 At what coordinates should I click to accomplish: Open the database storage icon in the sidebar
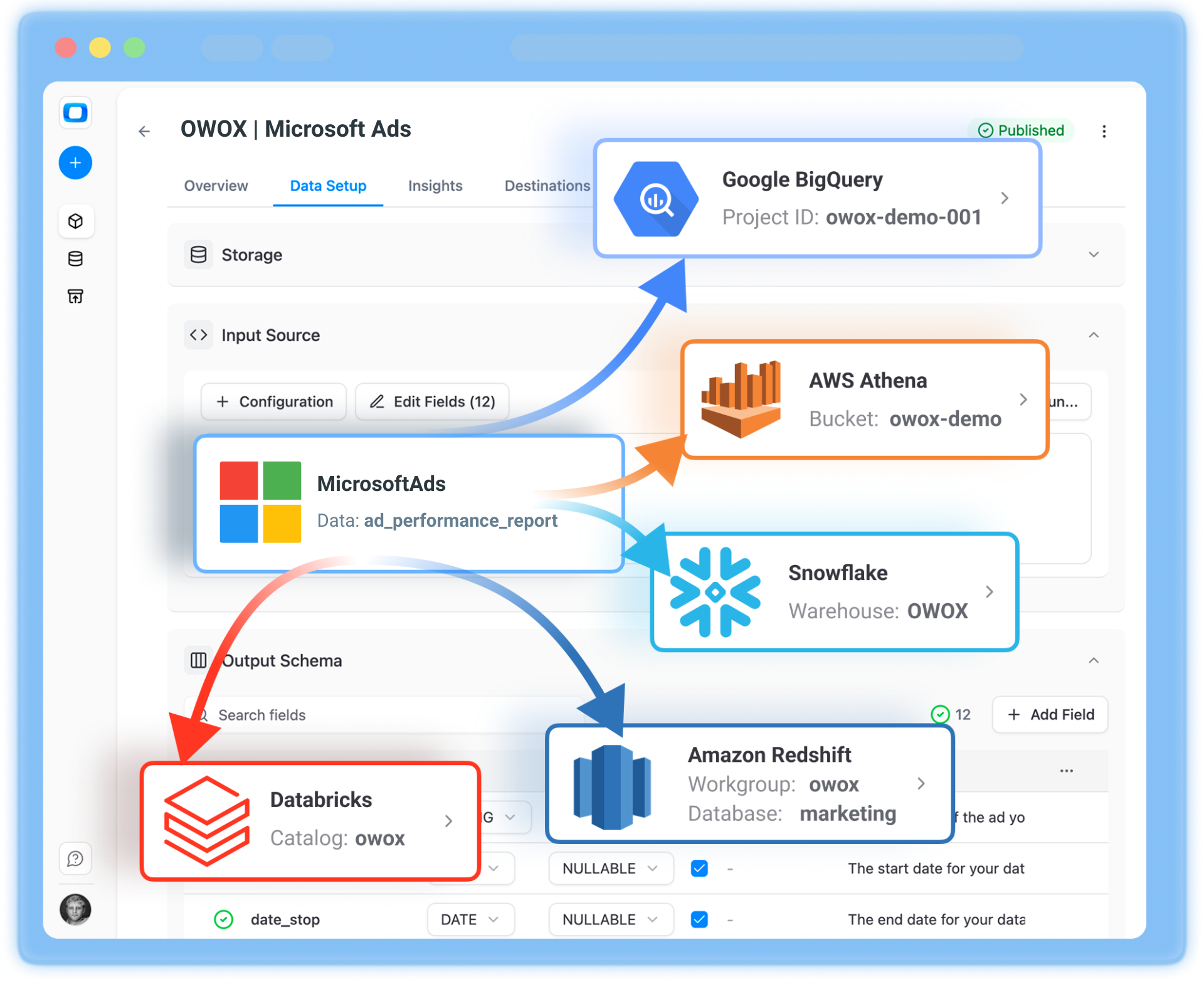(75, 258)
